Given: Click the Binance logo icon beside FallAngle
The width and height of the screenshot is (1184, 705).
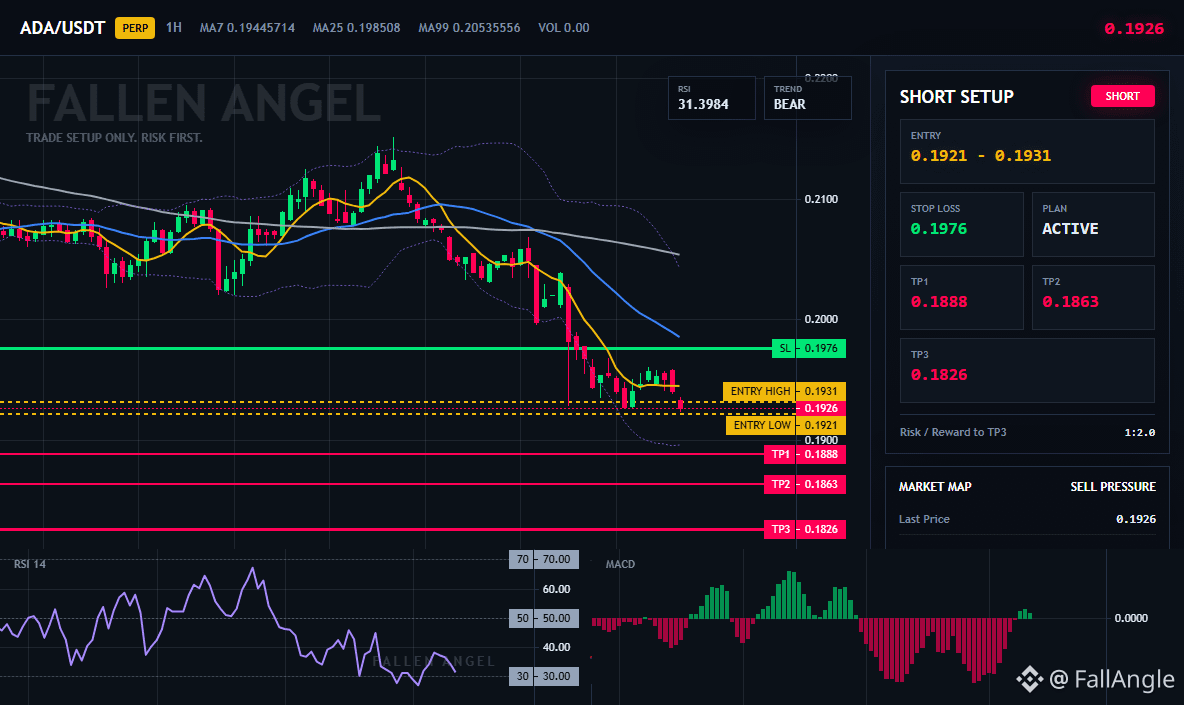Looking at the screenshot, I should pos(1028,679).
